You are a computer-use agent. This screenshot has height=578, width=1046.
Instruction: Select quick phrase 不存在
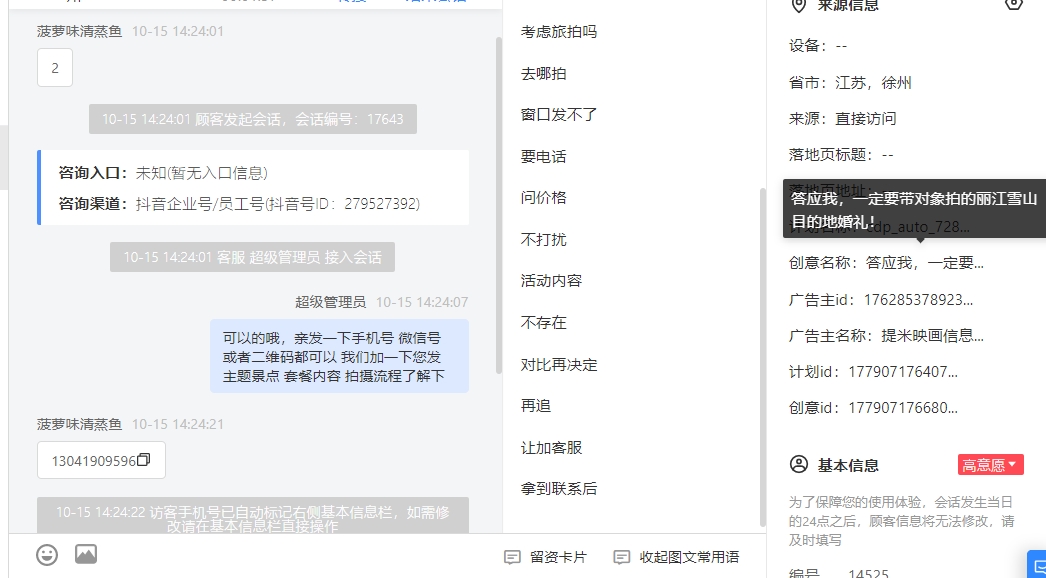544,322
